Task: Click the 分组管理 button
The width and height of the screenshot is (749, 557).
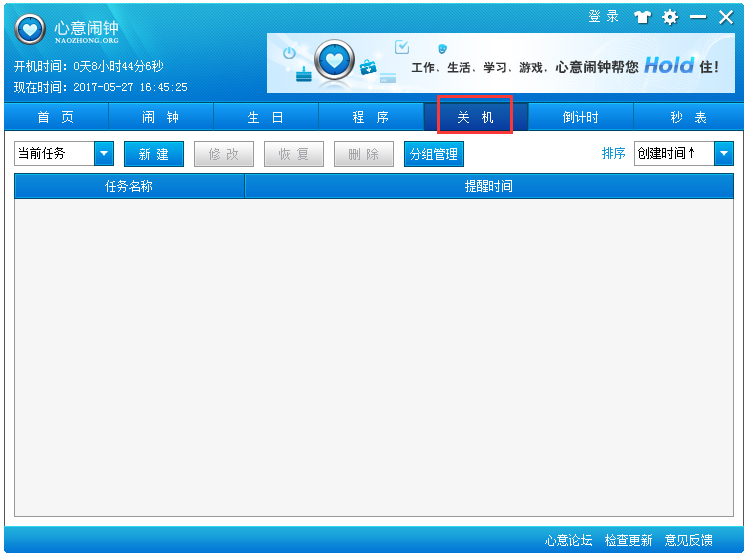Action: [x=434, y=154]
